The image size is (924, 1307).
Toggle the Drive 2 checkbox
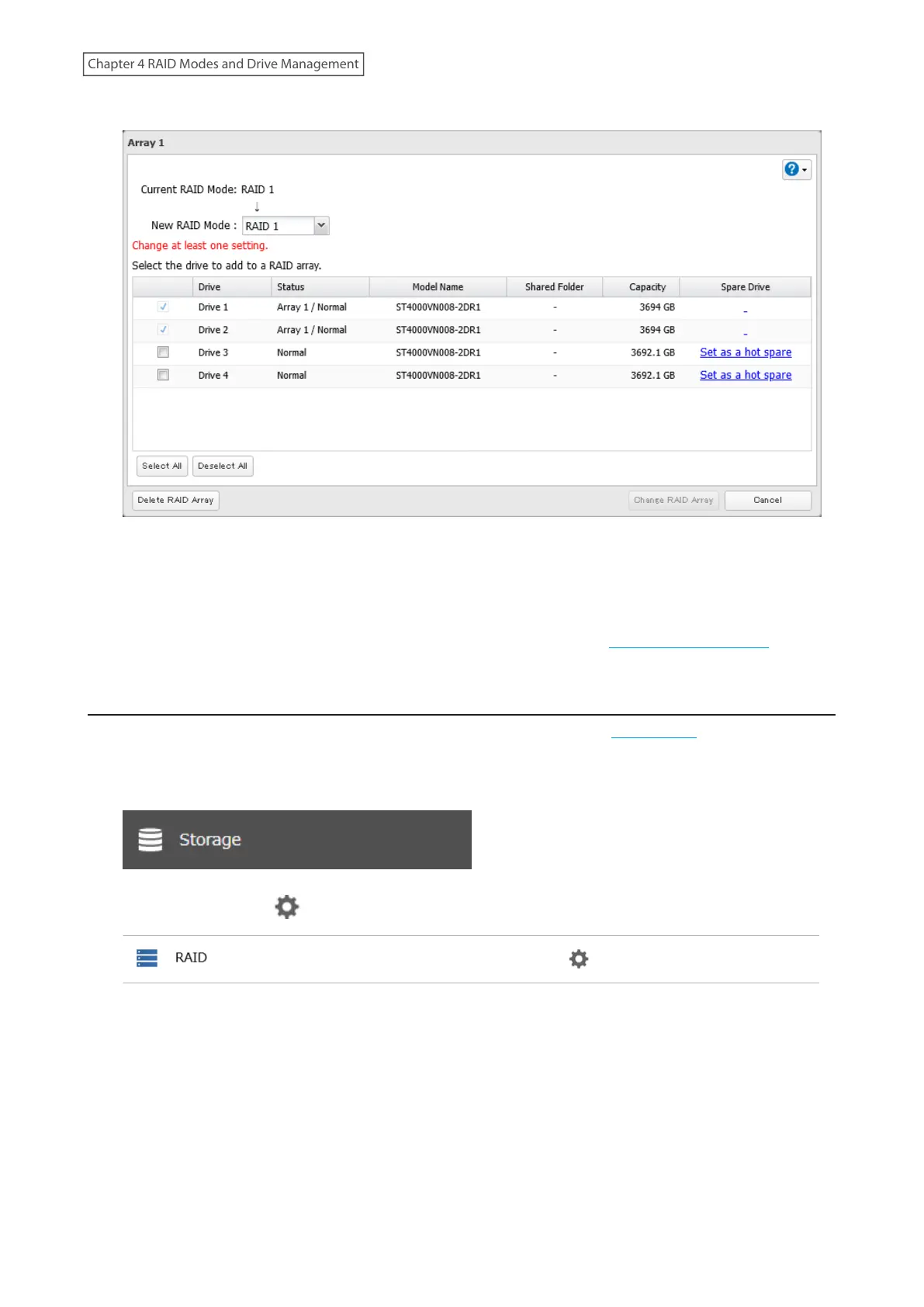(x=163, y=330)
